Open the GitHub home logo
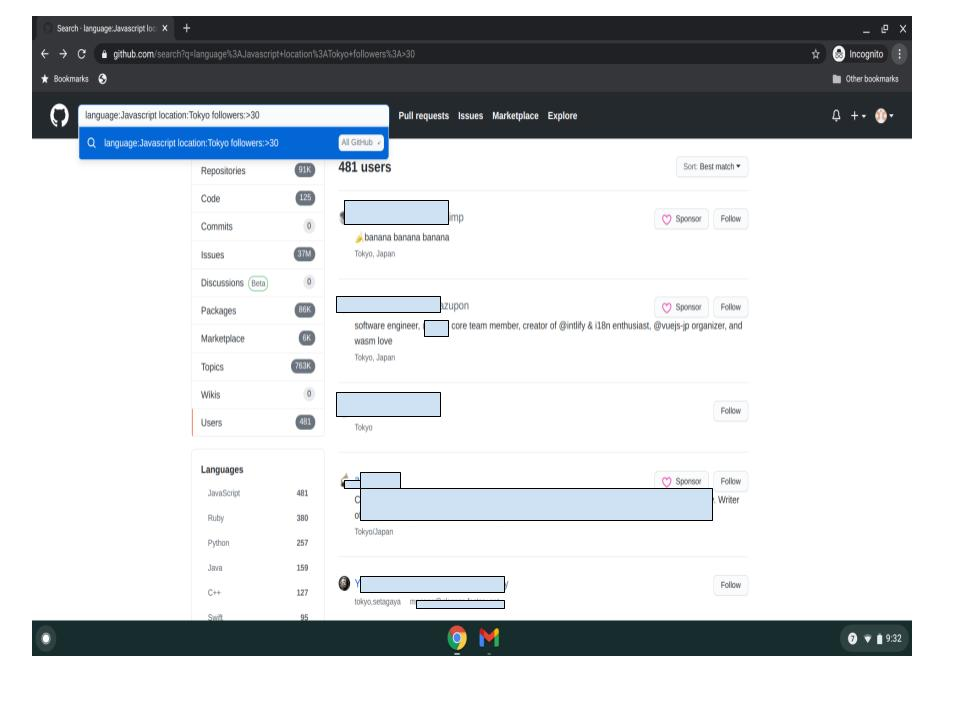Image resolution: width=960 pixels, height=720 pixels. [59, 115]
